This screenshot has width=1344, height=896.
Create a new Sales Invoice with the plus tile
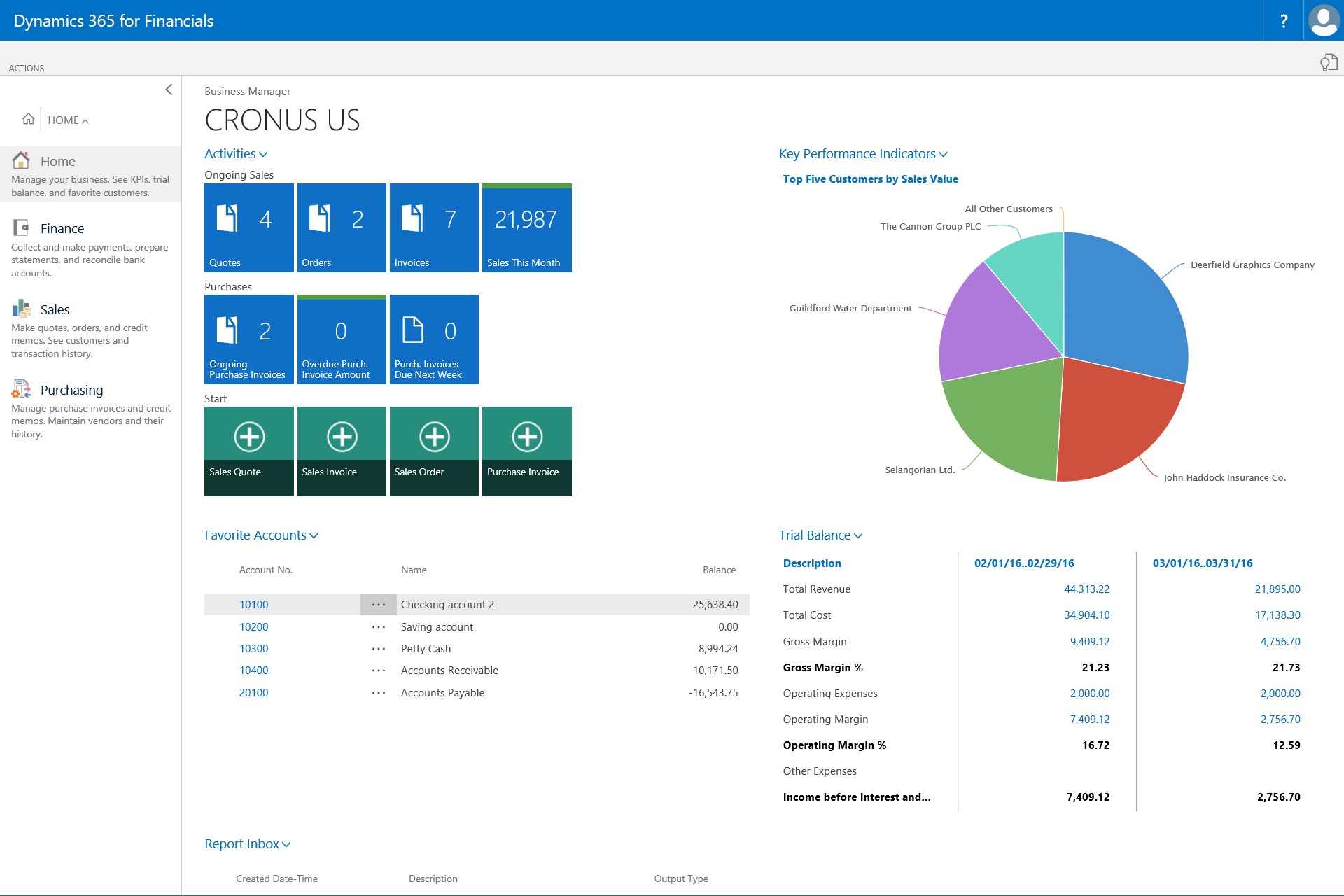pyautogui.click(x=342, y=451)
